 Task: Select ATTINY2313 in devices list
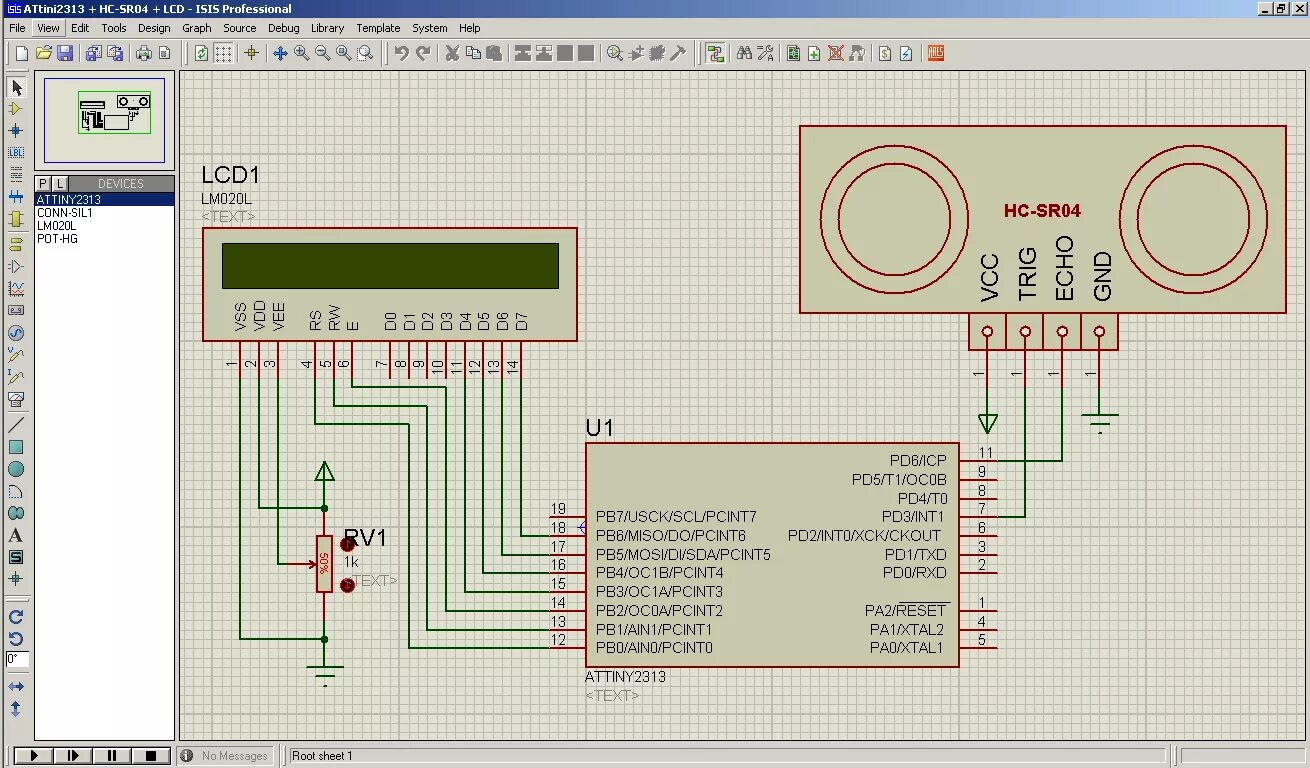(104, 199)
